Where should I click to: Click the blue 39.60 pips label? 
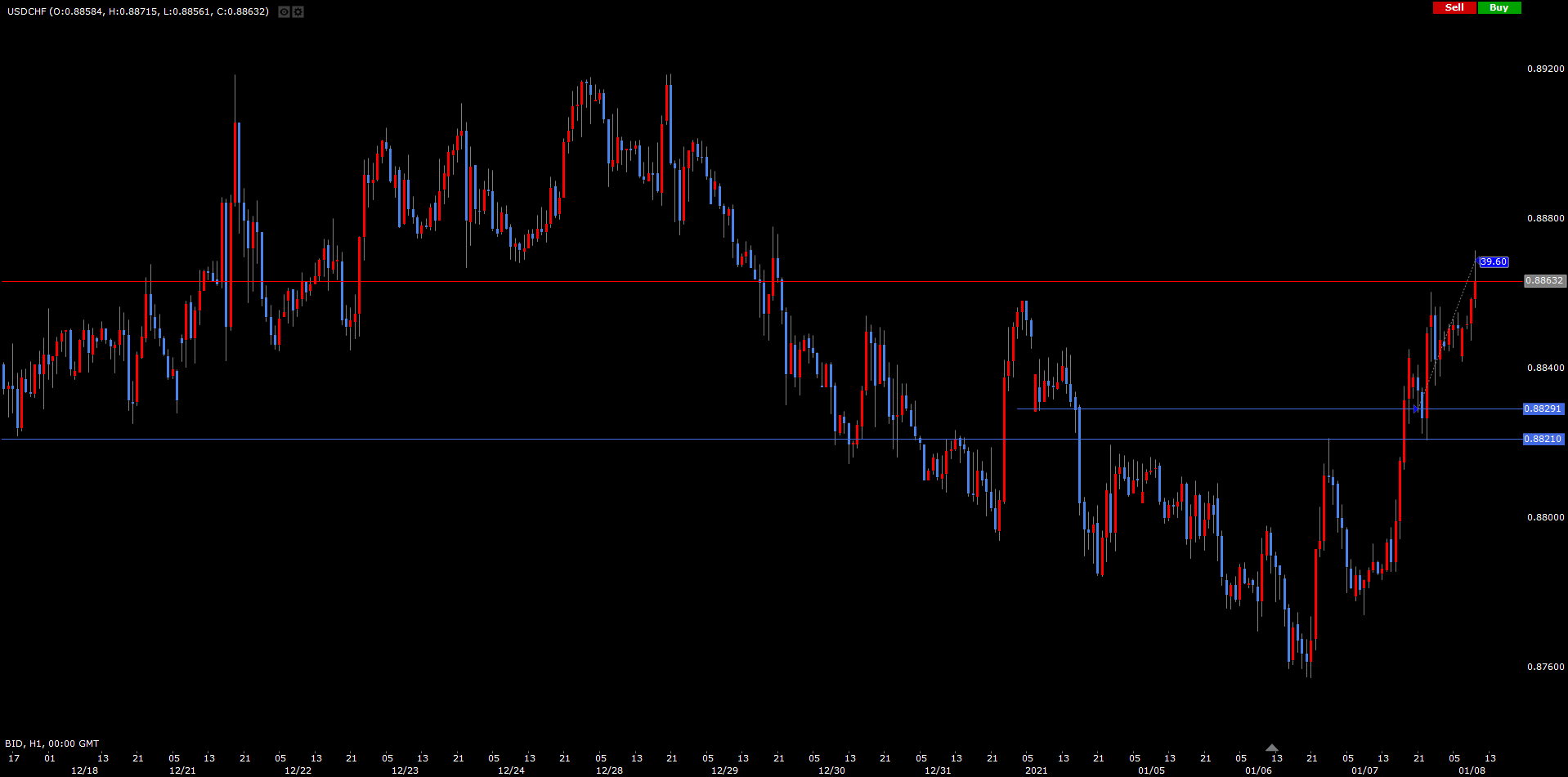[x=1493, y=262]
